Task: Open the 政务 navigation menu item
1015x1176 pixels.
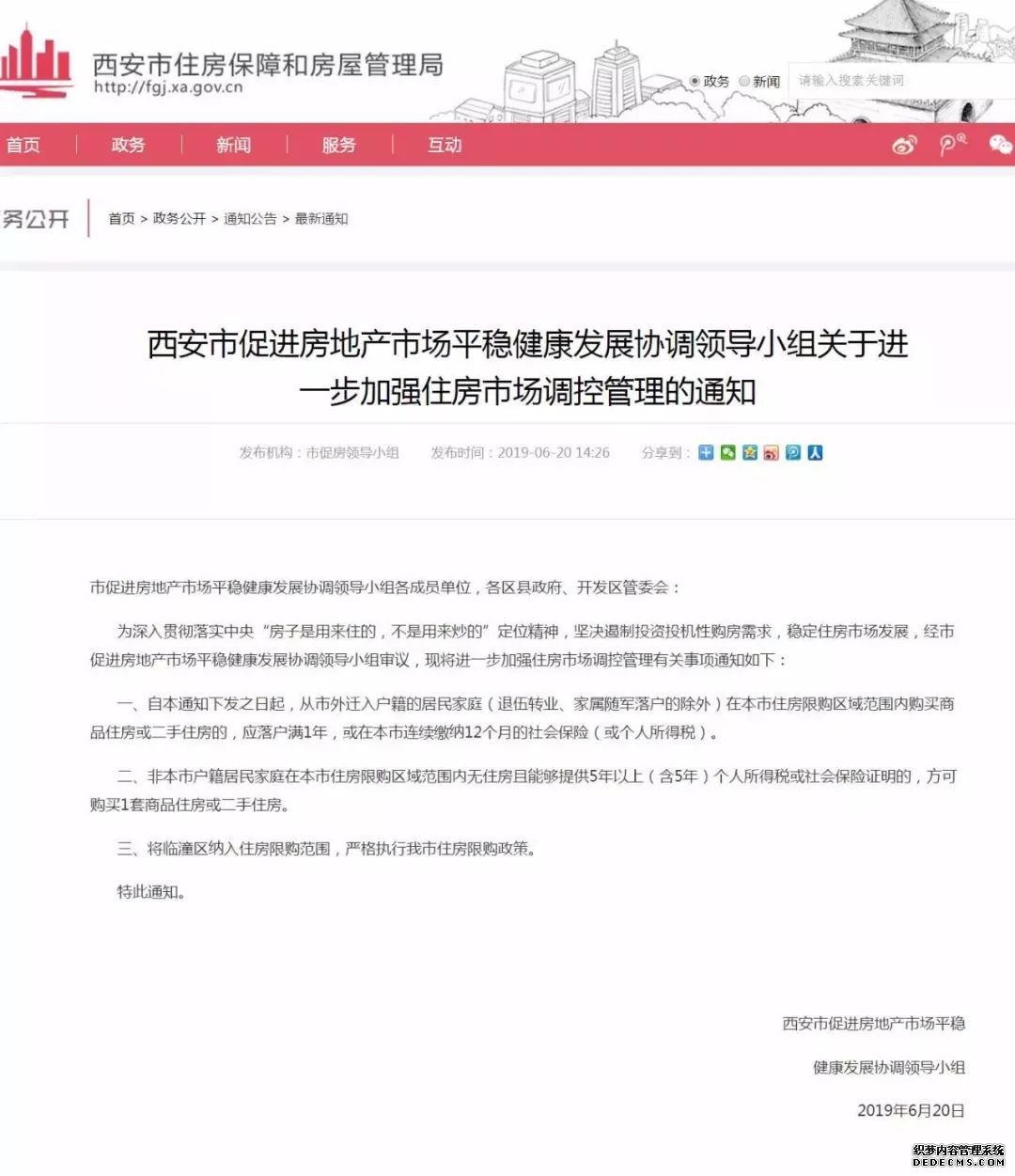Action: 129,145
